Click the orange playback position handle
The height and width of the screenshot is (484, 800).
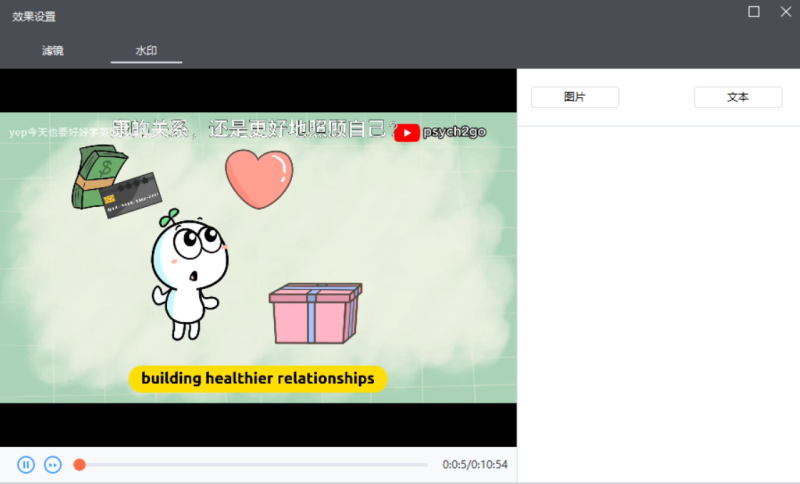[80, 464]
